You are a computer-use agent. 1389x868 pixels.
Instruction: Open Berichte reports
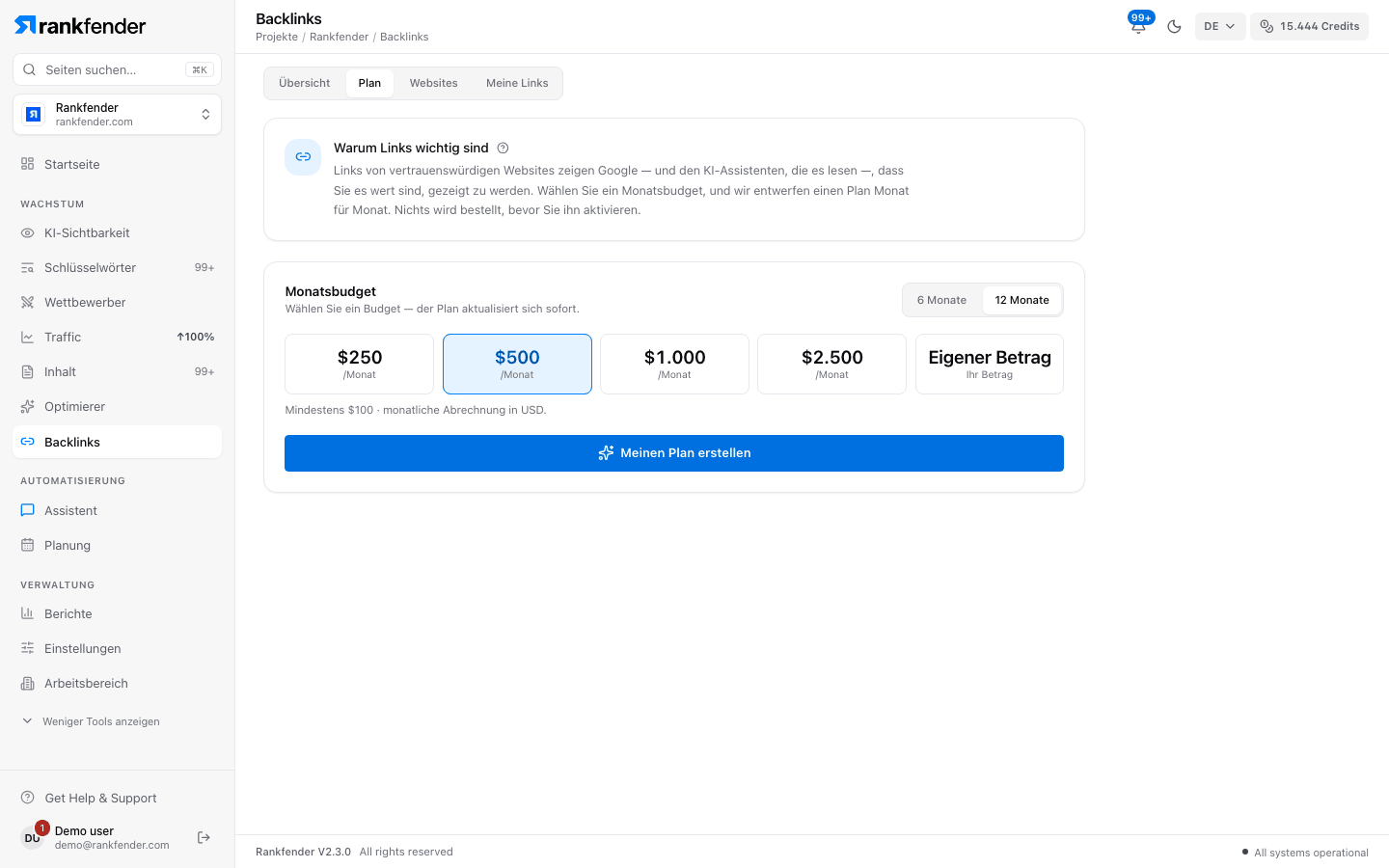coord(117,613)
